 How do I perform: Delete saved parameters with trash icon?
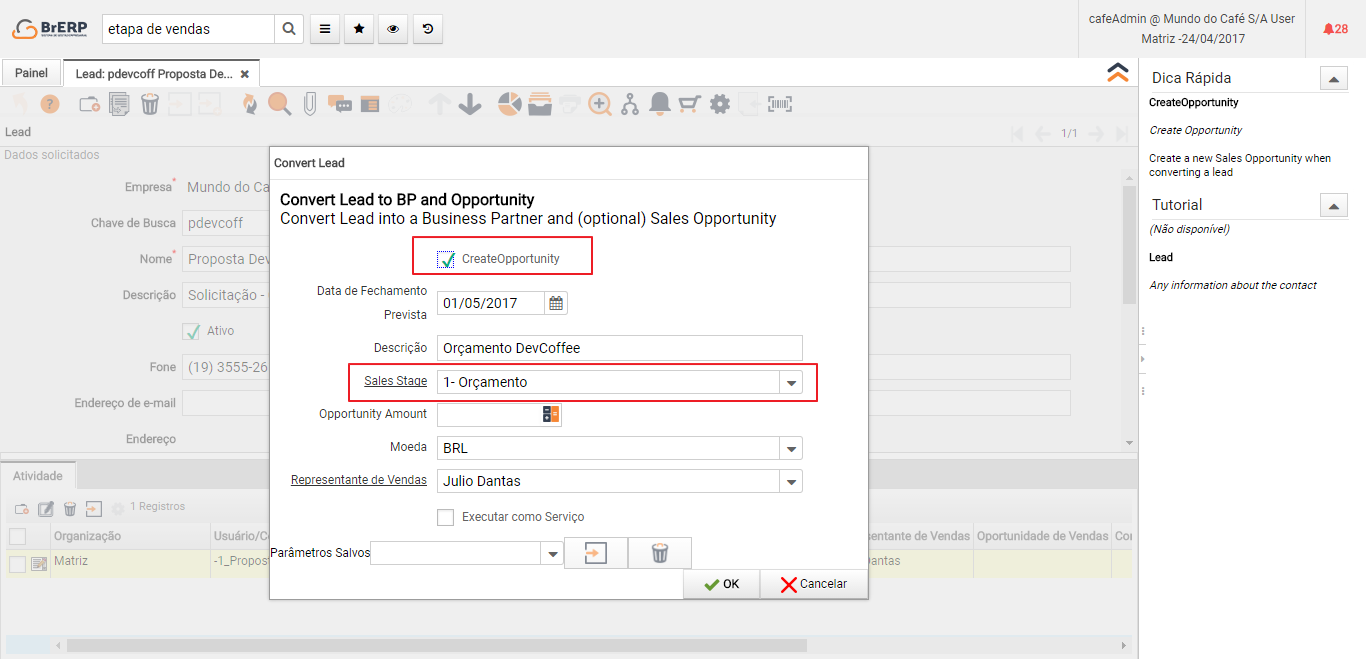(660, 553)
